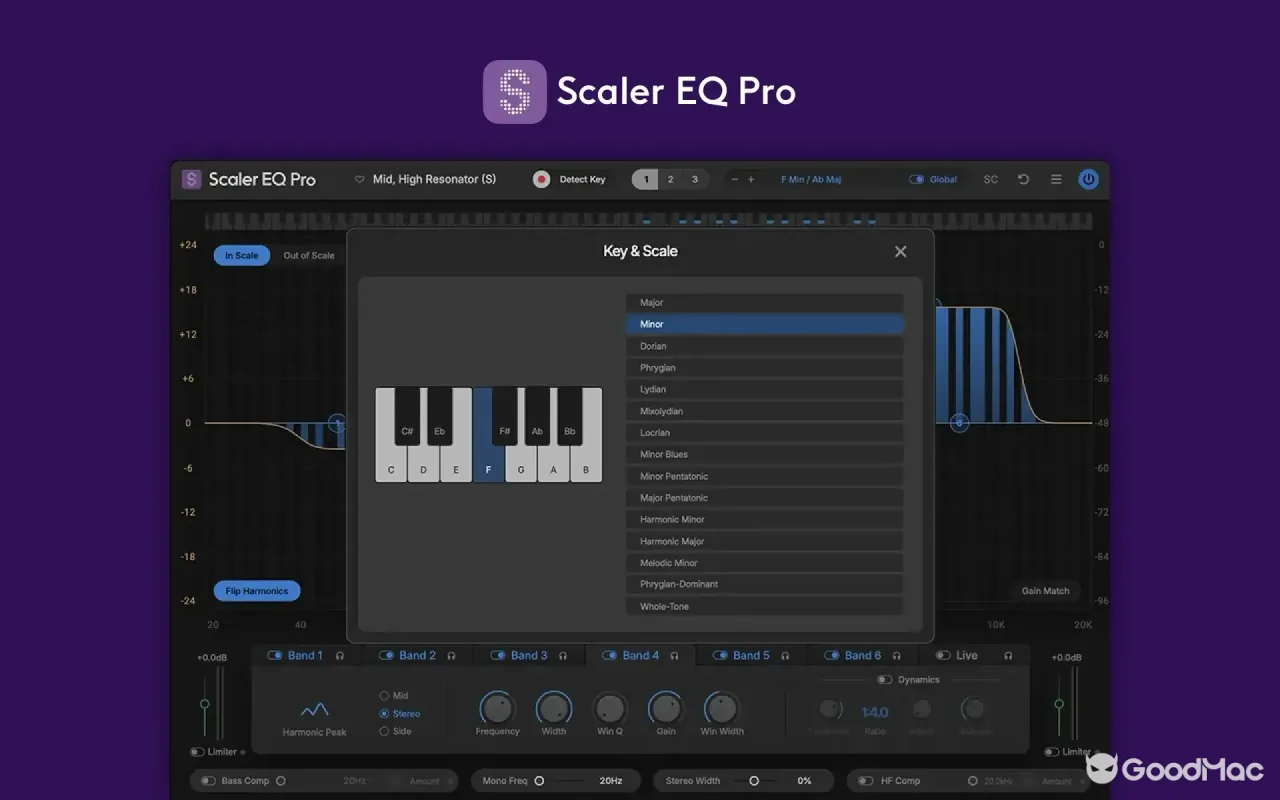
Task: Favorite the preset with the heart icon
Action: tap(360, 180)
